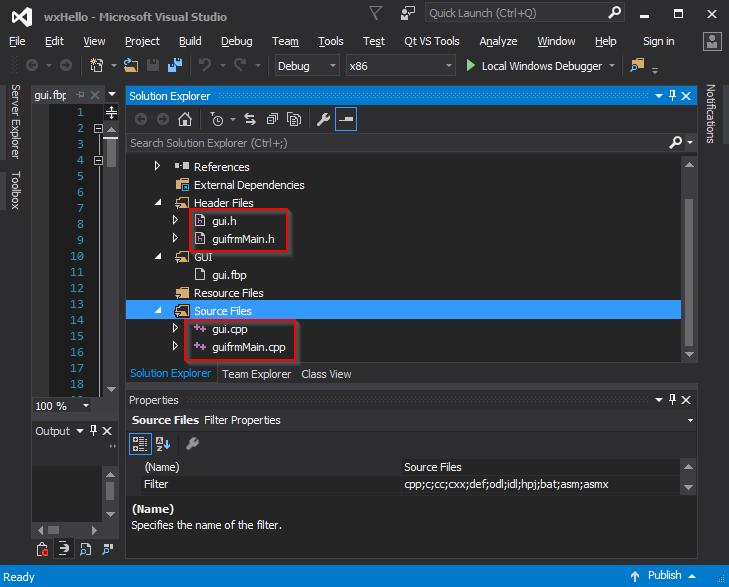The height and width of the screenshot is (587, 729).
Task: Click Sign in link
Action: [x=658, y=41]
